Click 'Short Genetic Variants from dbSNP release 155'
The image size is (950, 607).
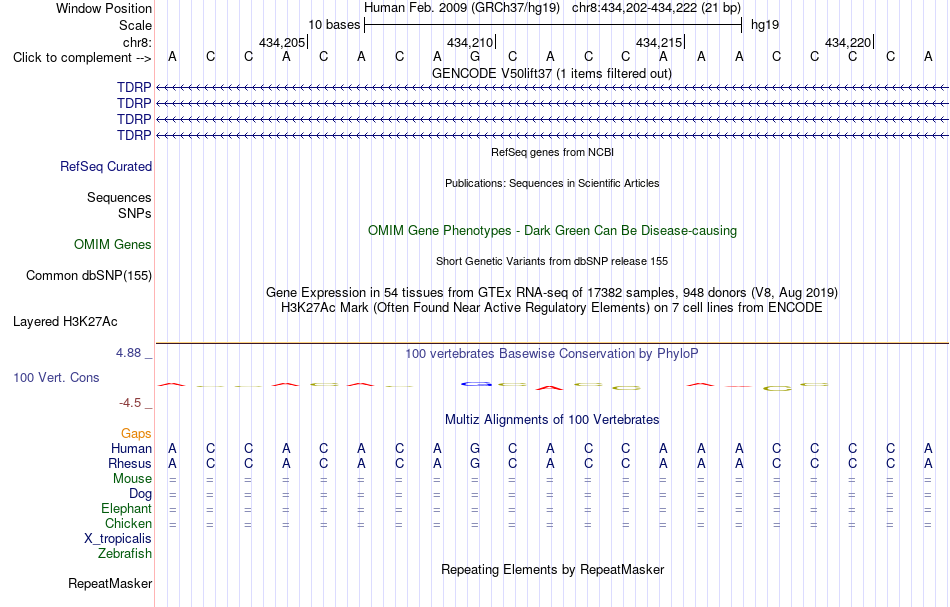(552, 262)
